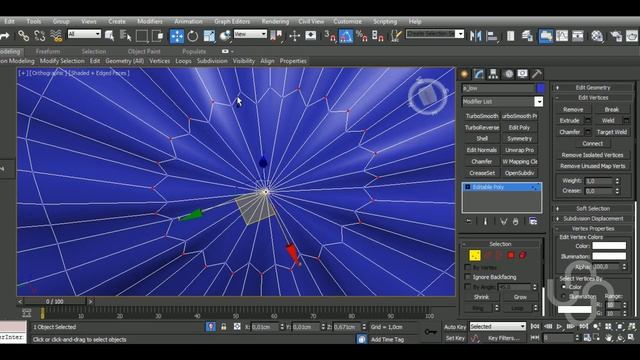This screenshot has height=360, width=640.
Task: Toggle the Auto Key button
Action: click(x=455, y=327)
